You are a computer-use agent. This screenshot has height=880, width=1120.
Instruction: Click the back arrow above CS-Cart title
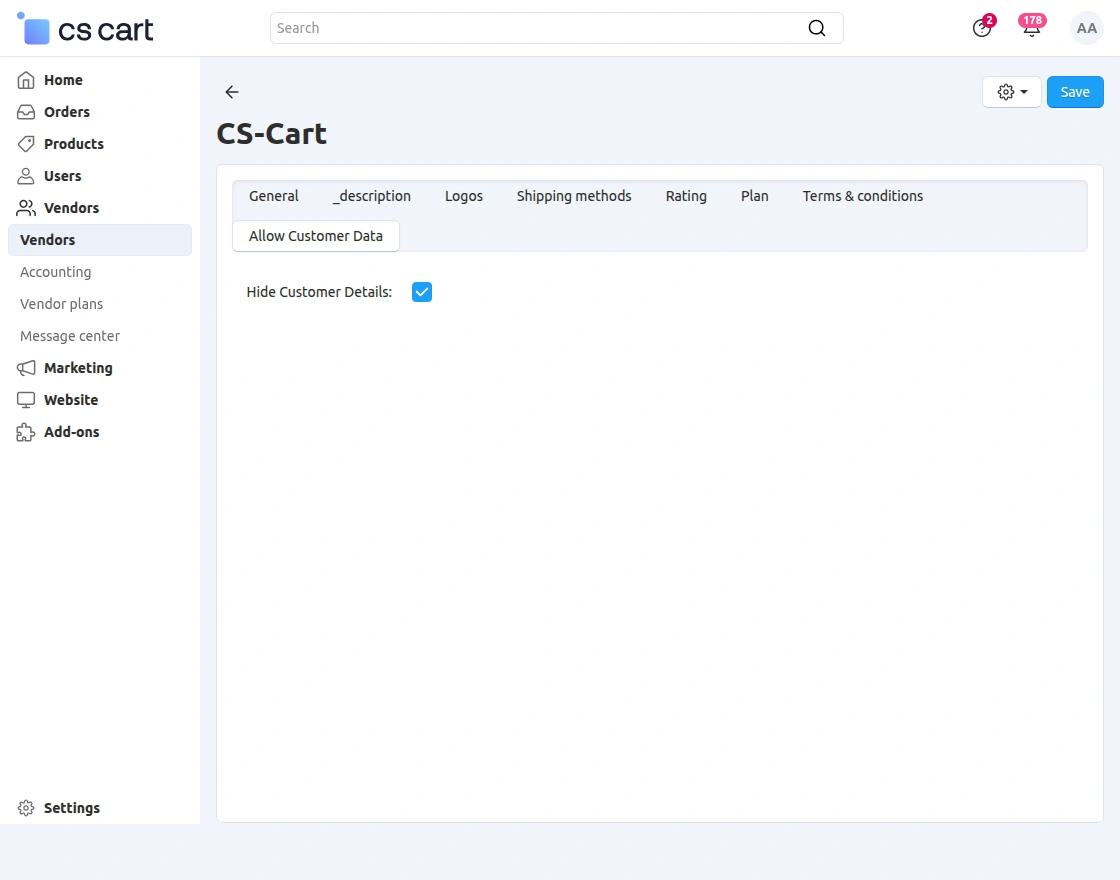[x=231, y=92]
